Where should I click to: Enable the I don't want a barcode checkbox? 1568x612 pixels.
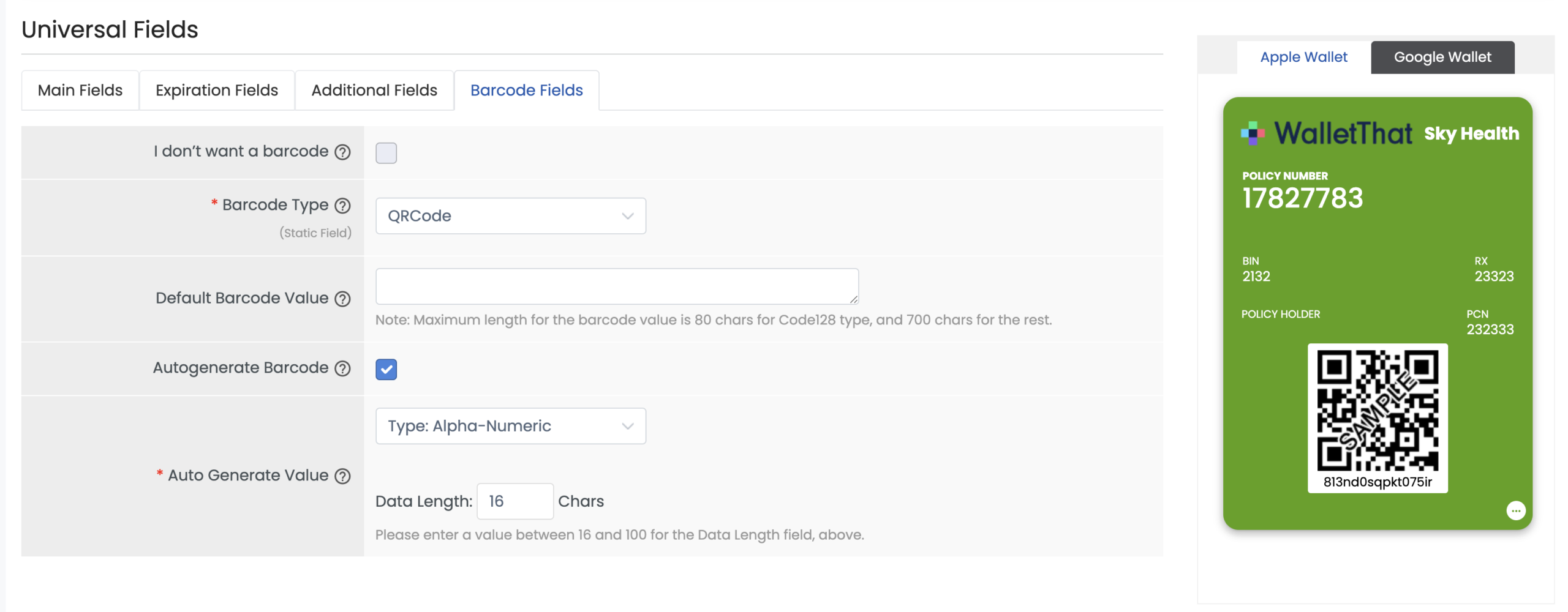pos(386,153)
